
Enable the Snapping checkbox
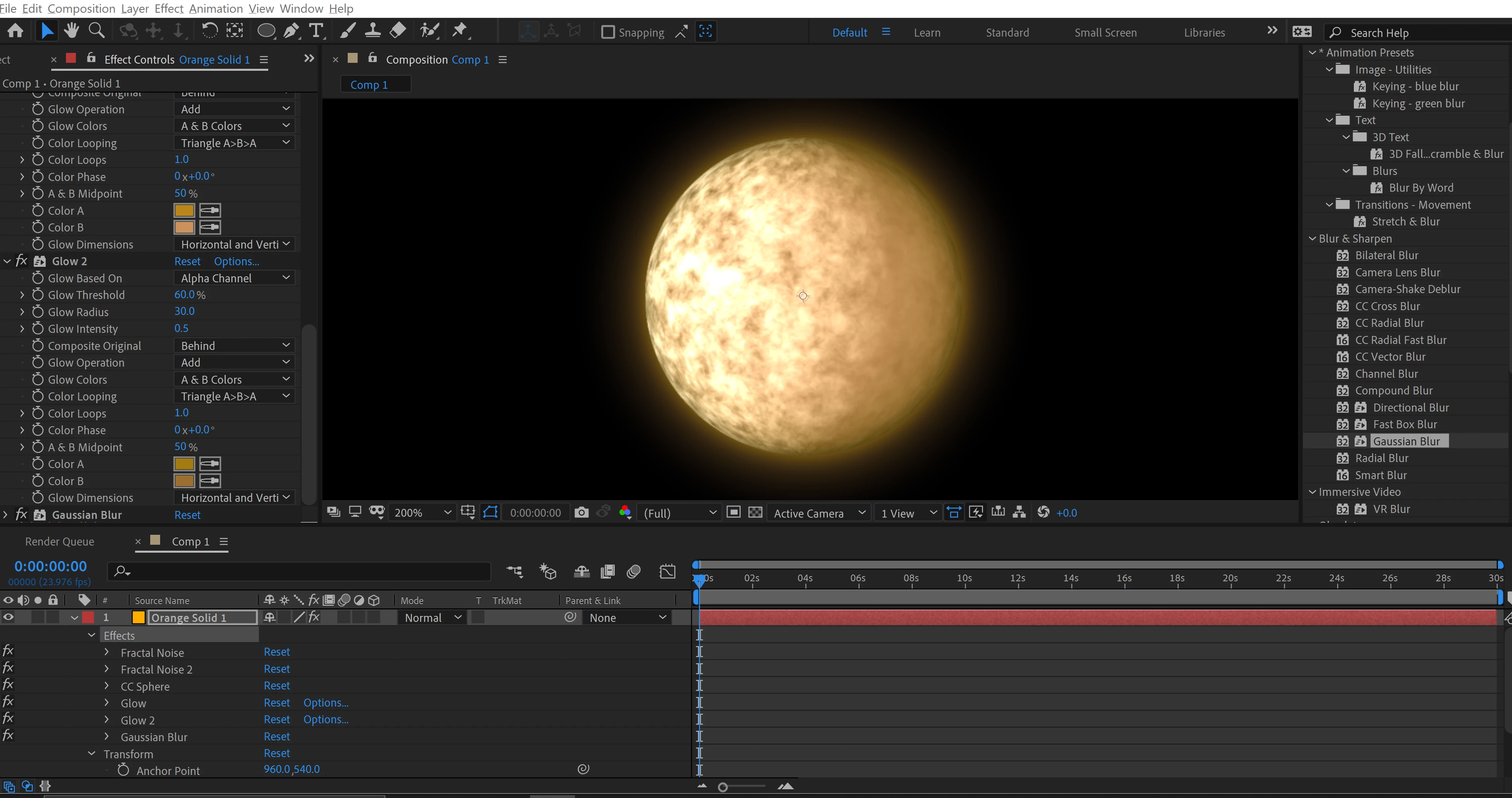tap(608, 32)
